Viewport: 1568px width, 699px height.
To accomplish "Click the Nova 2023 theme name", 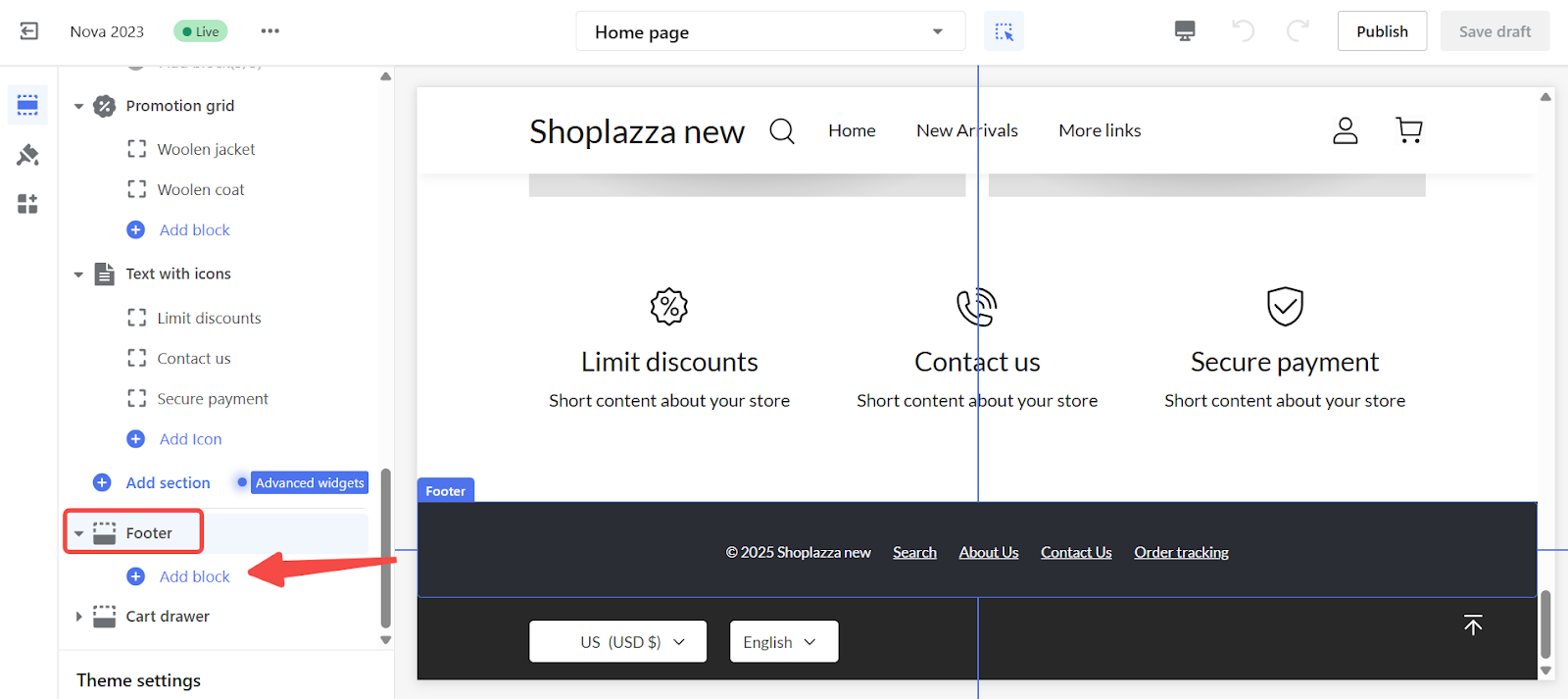I will coord(107,31).
